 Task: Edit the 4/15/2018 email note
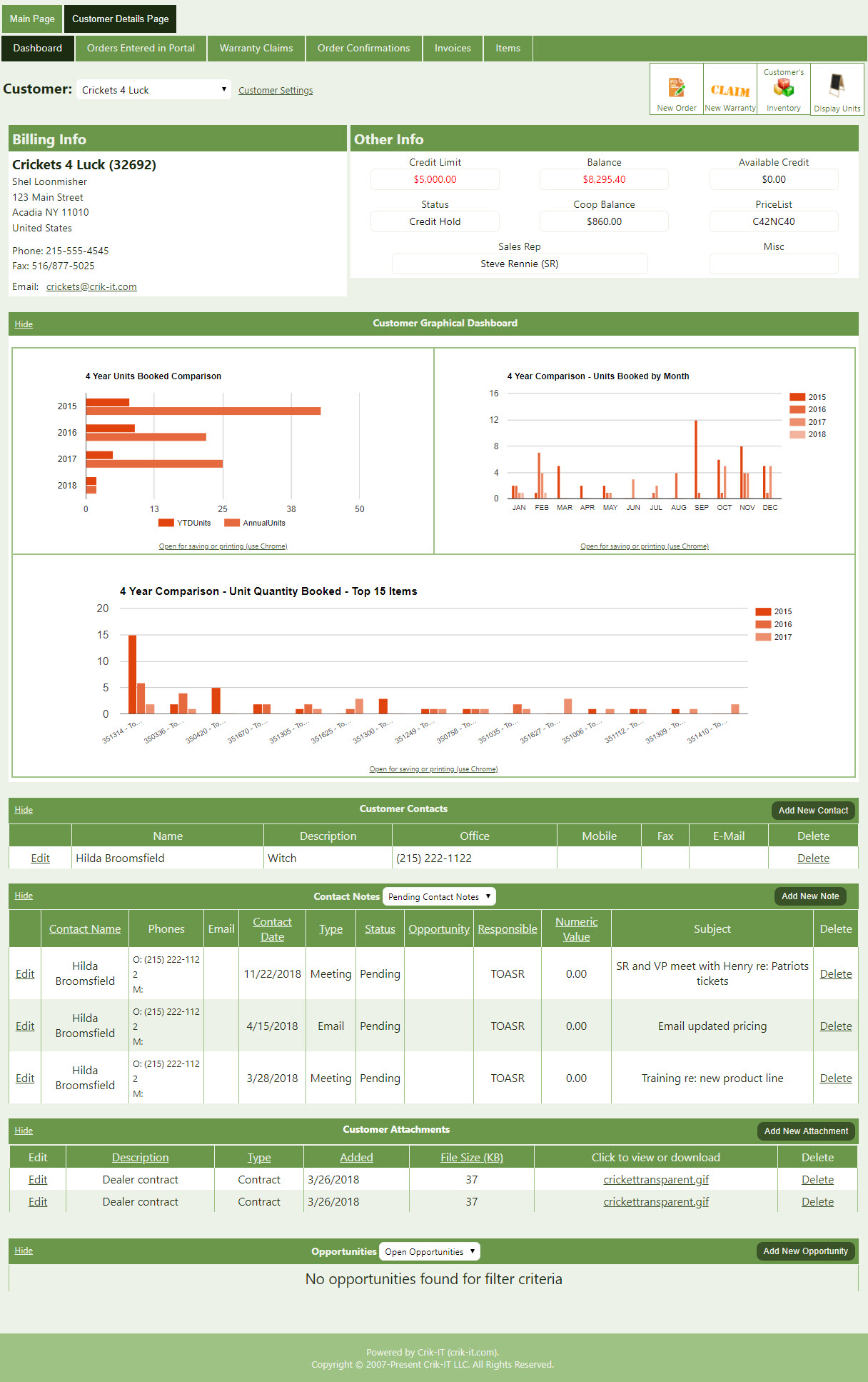tap(25, 1026)
